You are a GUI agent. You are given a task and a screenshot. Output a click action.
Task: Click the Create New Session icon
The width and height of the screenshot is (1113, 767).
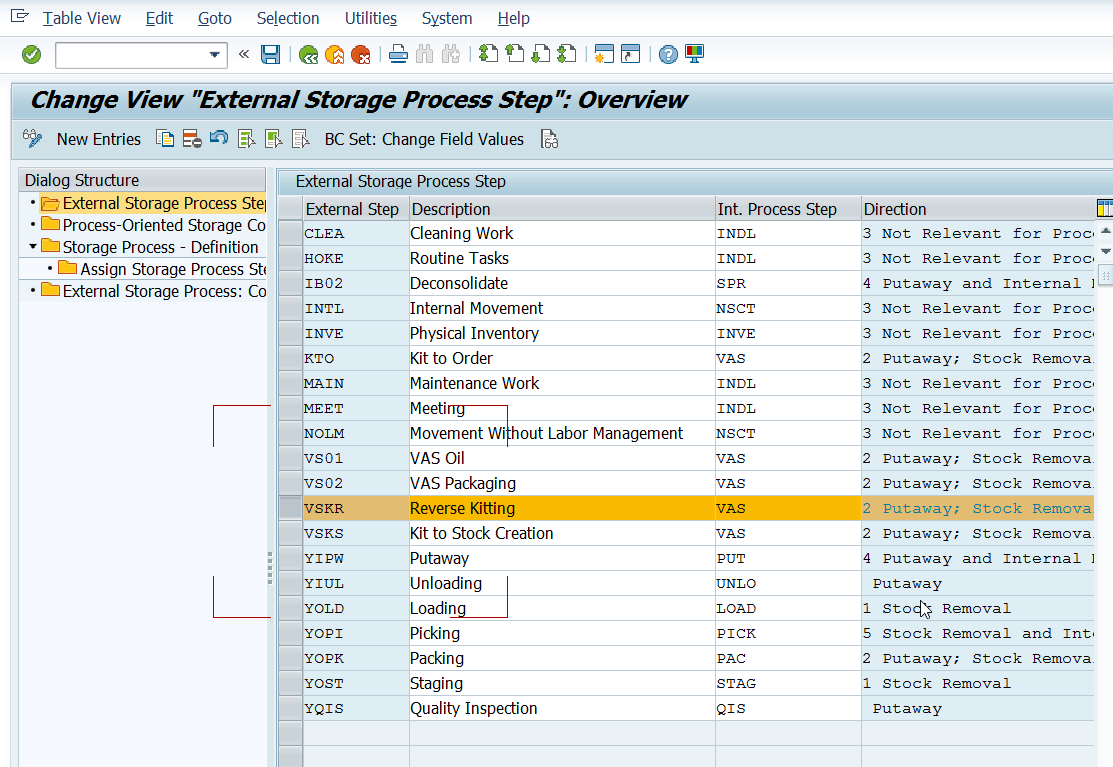[x=604, y=54]
